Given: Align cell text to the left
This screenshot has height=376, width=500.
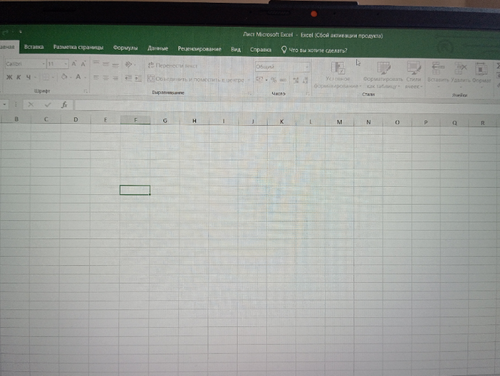Looking at the screenshot, I should [96, 77].
